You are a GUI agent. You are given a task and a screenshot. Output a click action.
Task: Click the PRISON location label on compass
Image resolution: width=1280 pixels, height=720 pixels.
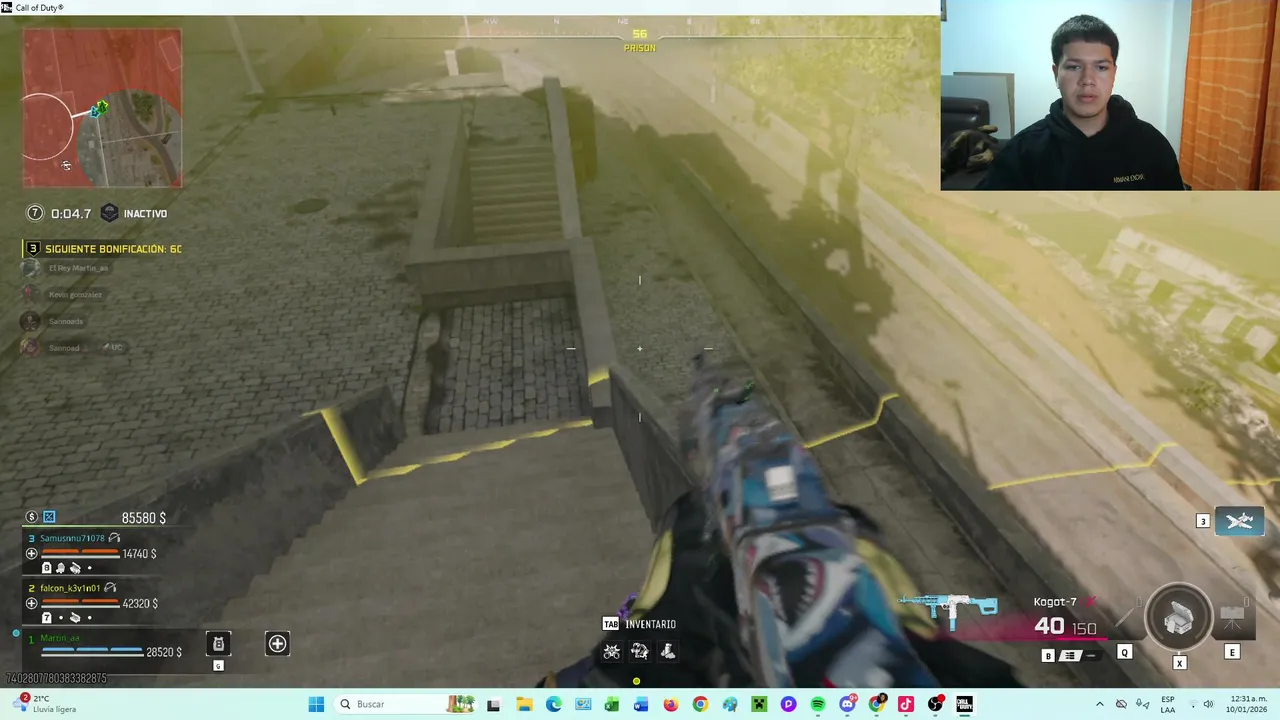[x=640, y=48]
